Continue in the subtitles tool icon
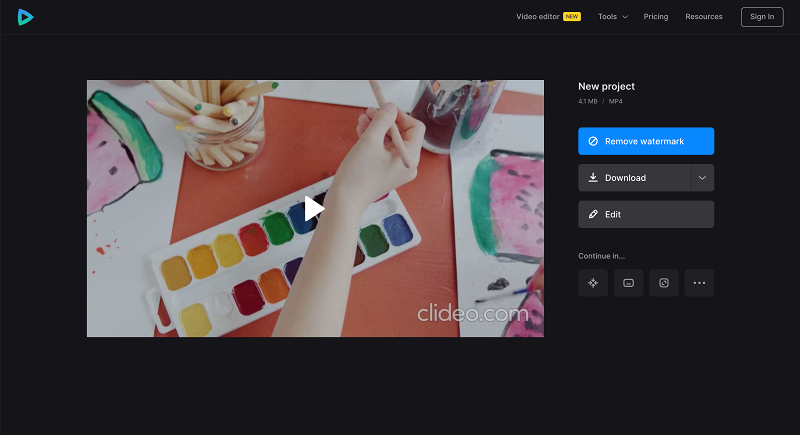Screen dimensions: 800x435 pyautogui.click(x=629, y=283)
